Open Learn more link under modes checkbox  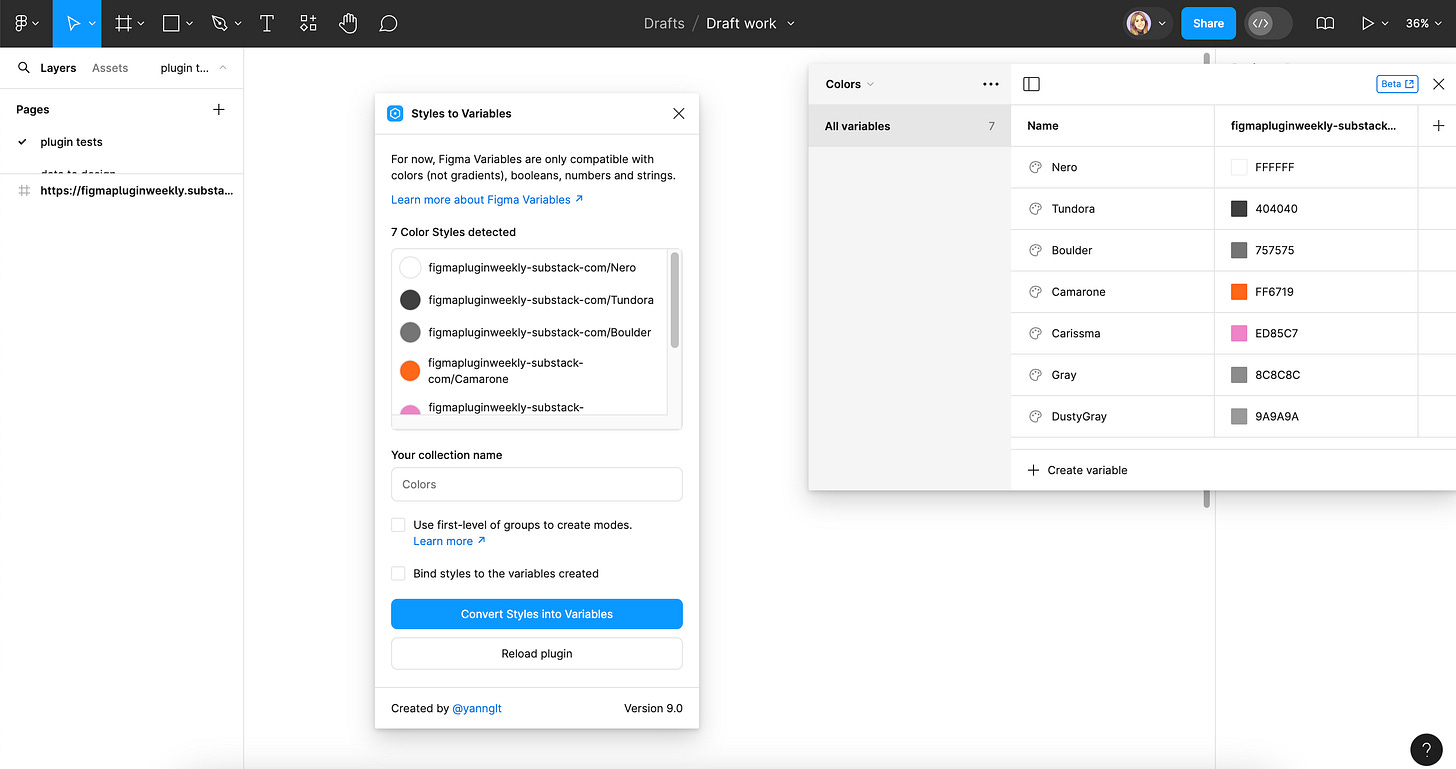click(449, 541)
